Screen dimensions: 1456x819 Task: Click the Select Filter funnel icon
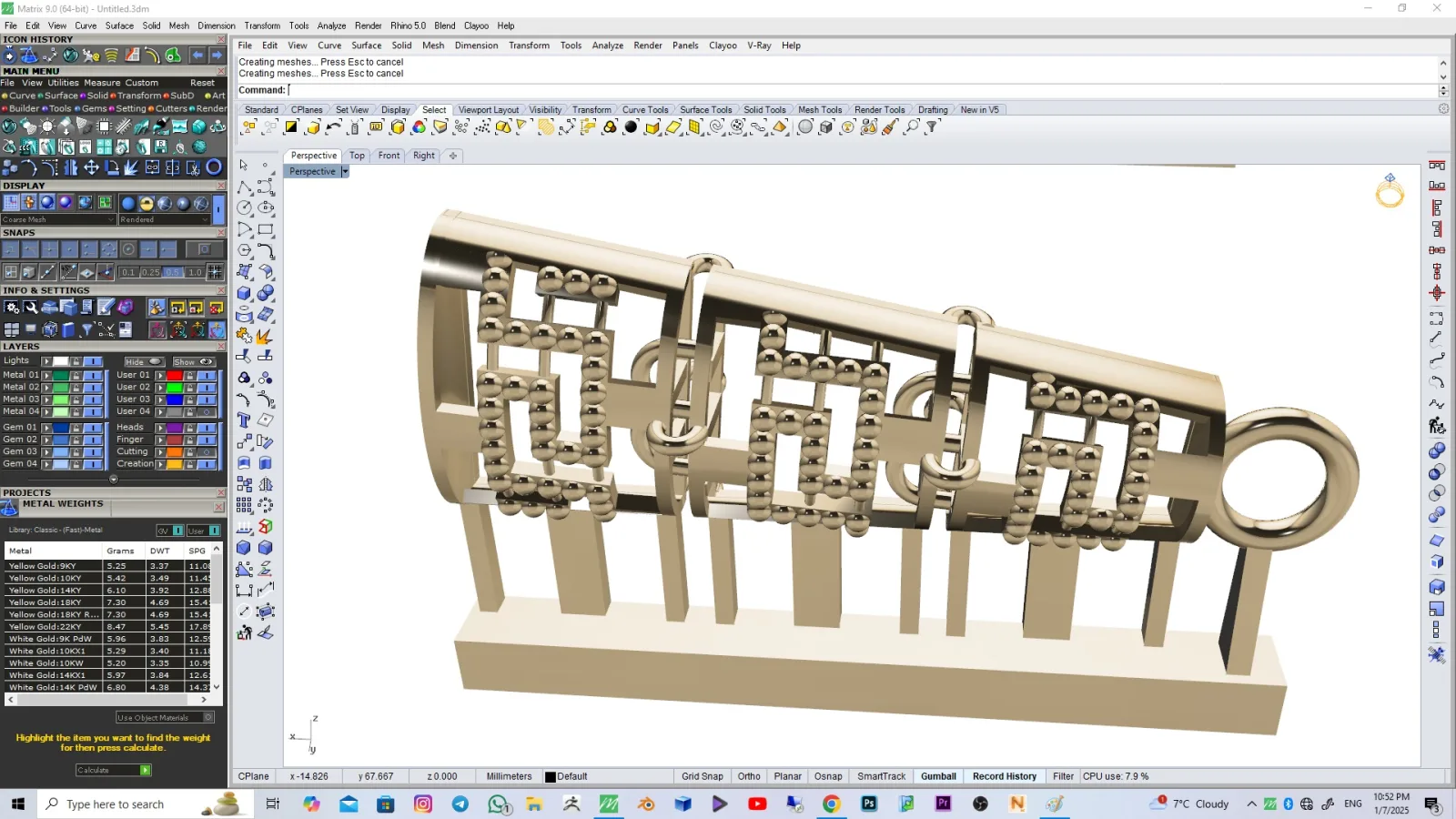point(932,127)
